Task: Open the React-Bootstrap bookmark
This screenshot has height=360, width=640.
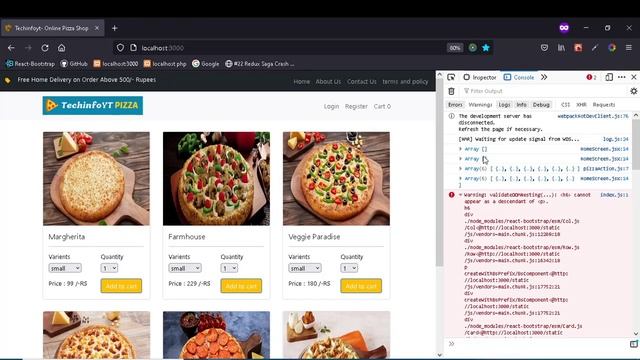Action: [x=30, y=64]
